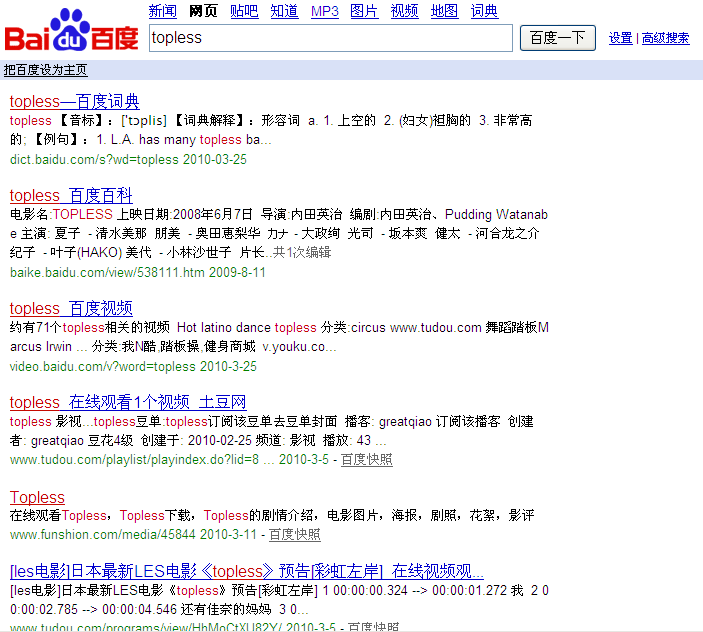Click www.tudou.com/playlist/playindex.do URL text
The width and height of the screenshot is (703, 632).
pos(134,459)
